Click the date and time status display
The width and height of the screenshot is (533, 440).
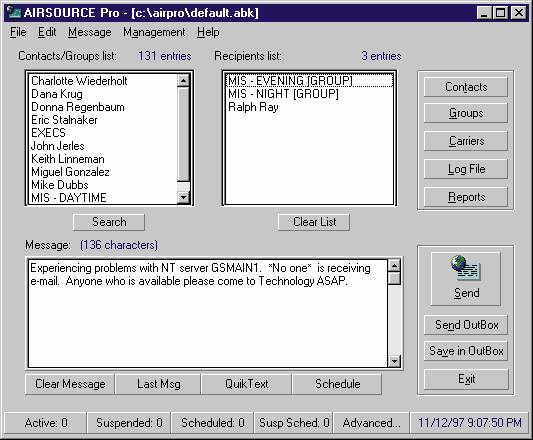(469, 423)
